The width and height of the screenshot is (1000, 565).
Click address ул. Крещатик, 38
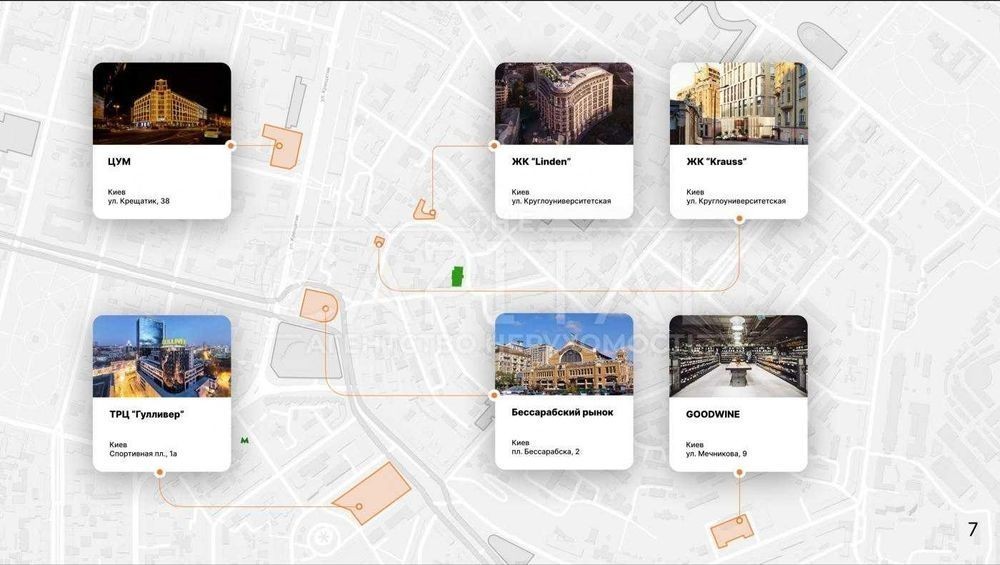pos(138,202)
